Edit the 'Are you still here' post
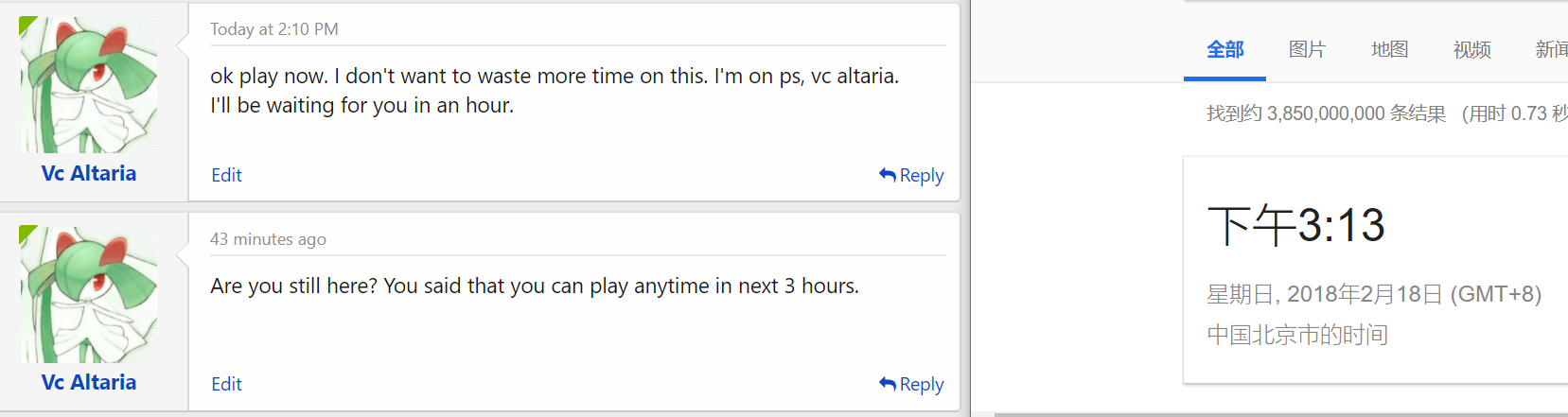The width and height of the screenshot is (1568, 417). (x=226, y=384)
